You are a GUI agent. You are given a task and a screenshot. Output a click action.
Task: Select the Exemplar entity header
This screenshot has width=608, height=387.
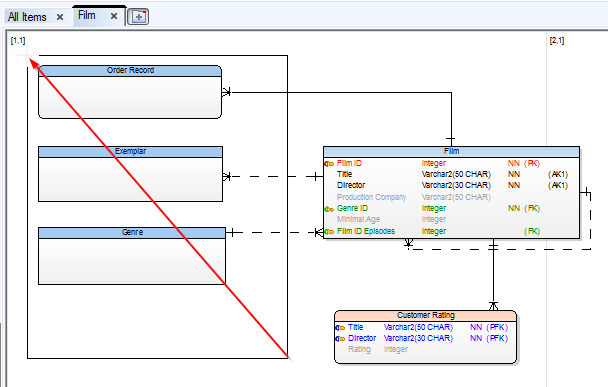click(x=130, y=152)
